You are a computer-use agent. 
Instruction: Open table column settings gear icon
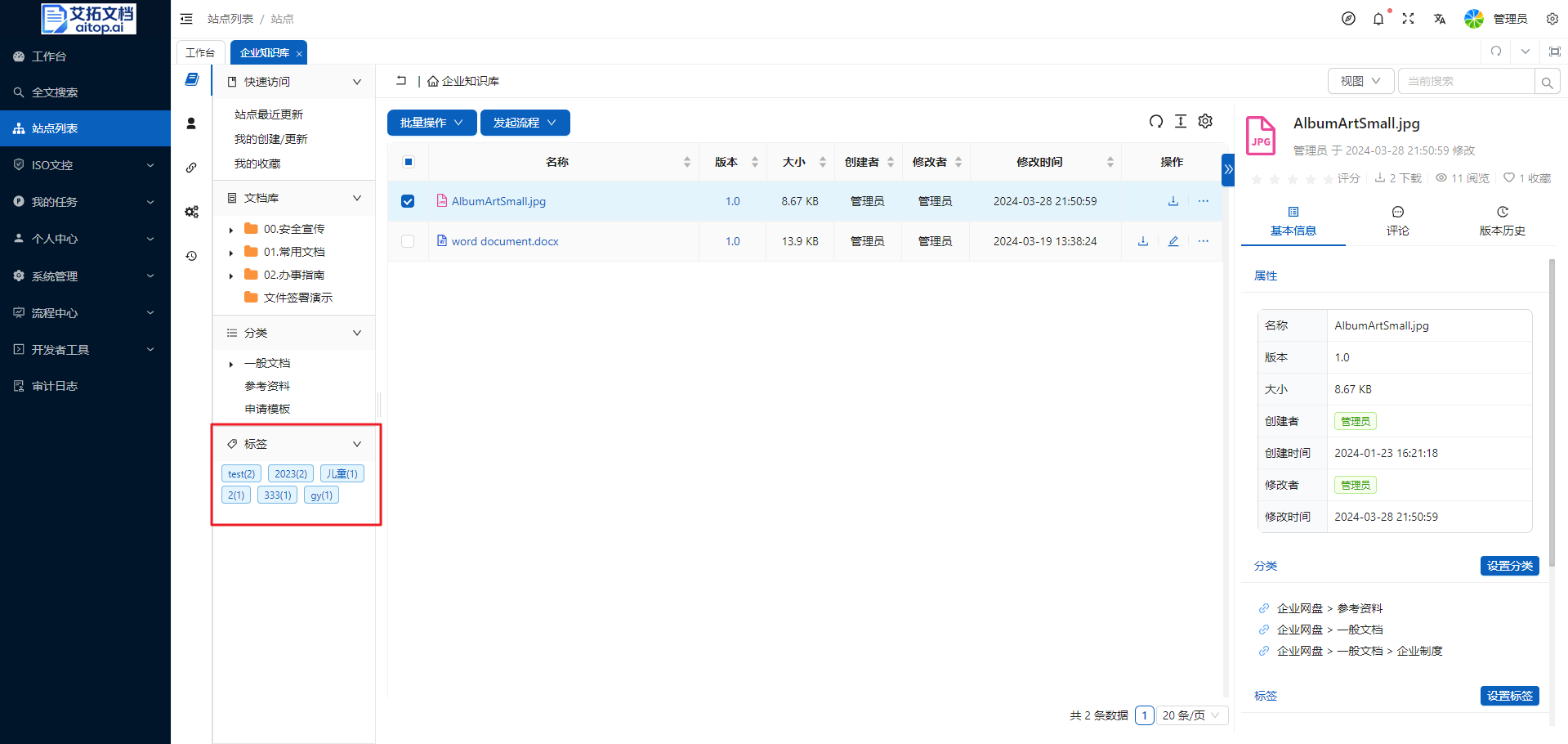coord(1205,122)
